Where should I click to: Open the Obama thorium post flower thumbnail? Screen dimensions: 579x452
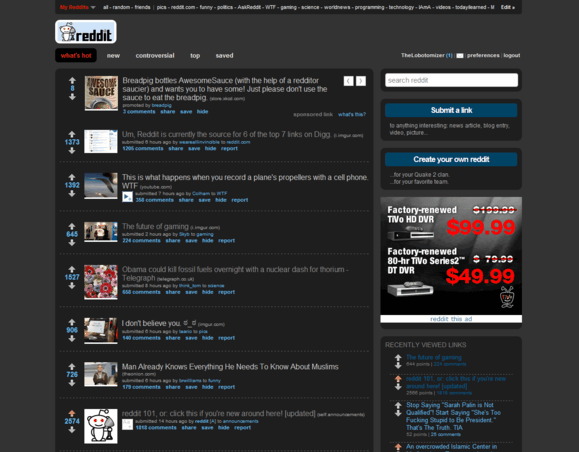tap(101, 282)
